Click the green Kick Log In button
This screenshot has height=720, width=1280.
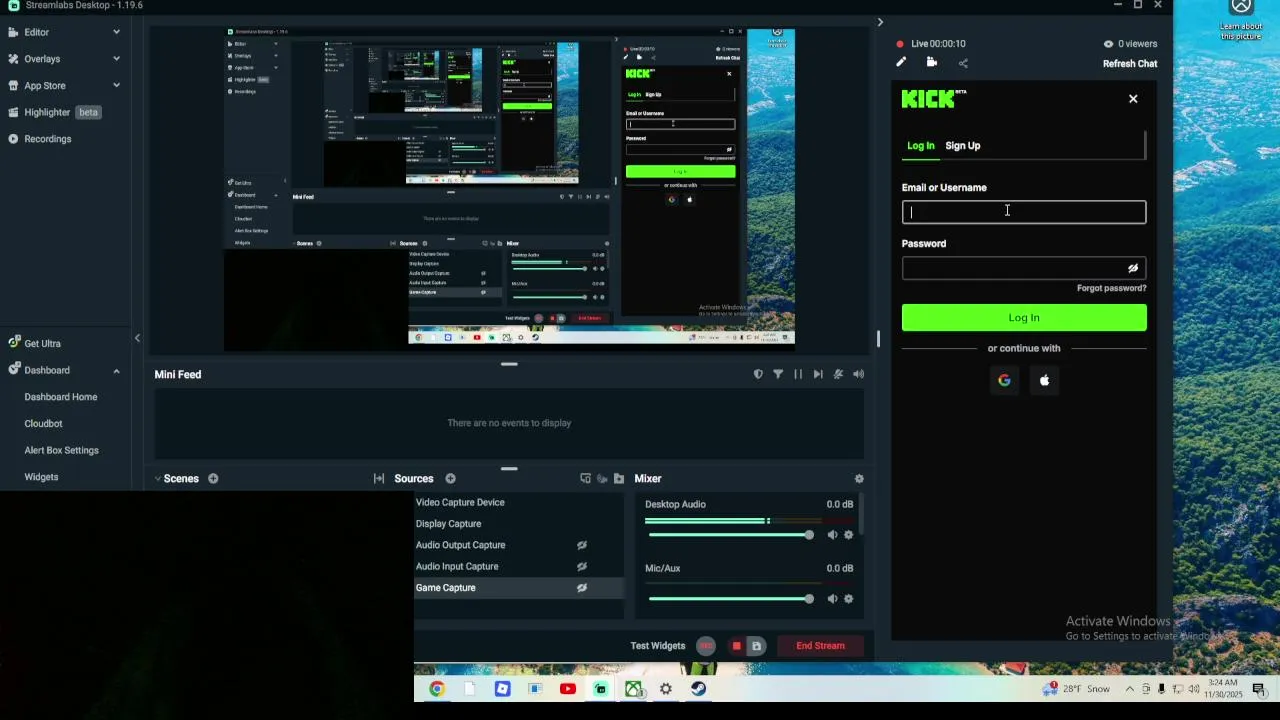(x=1024, y=317)
